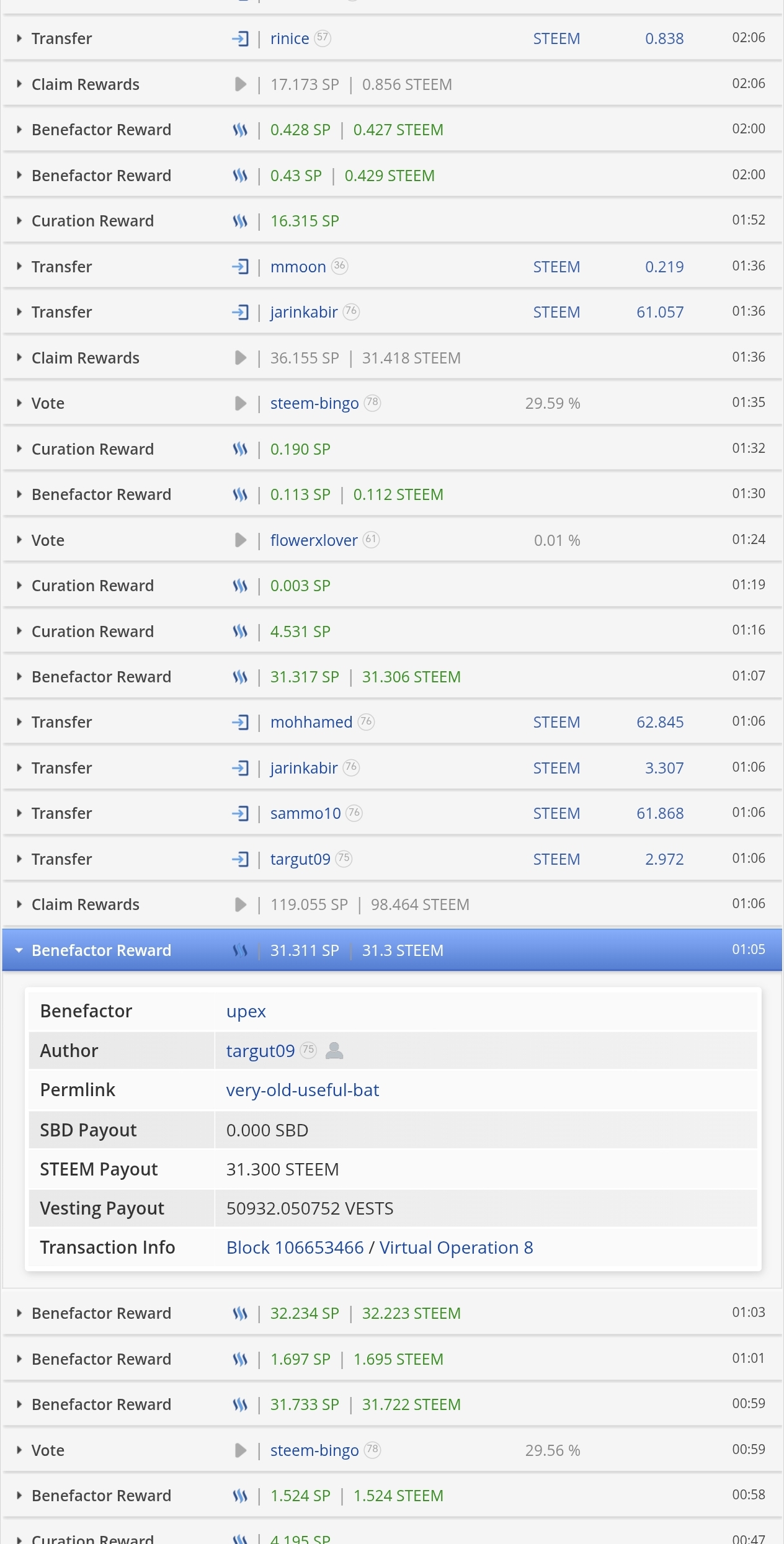Image resolution: width=784 pixels, height=1544 pixels.
Task: Click Steem logo beside 0.190 SP curation
Action: click(240, 449)
